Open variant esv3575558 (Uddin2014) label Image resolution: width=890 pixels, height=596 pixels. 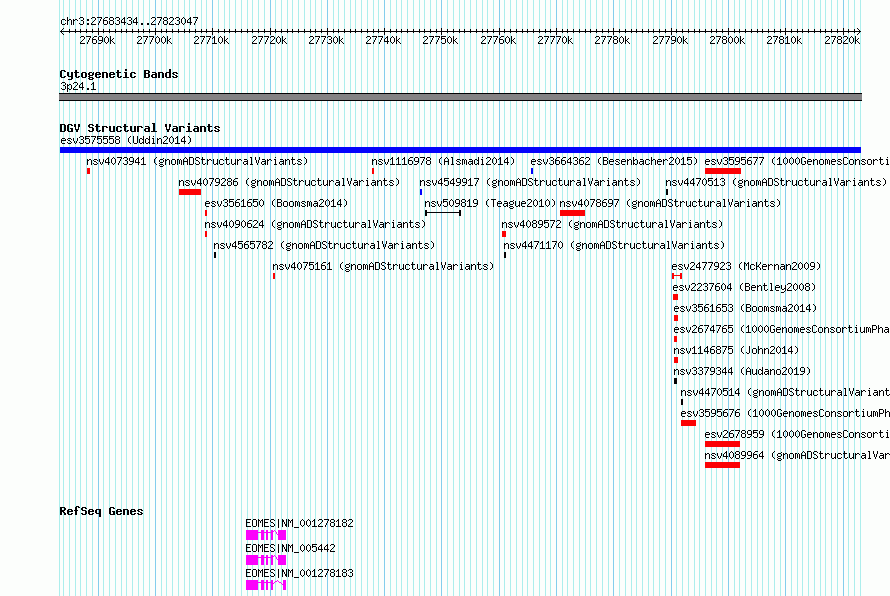pos(126,140)
